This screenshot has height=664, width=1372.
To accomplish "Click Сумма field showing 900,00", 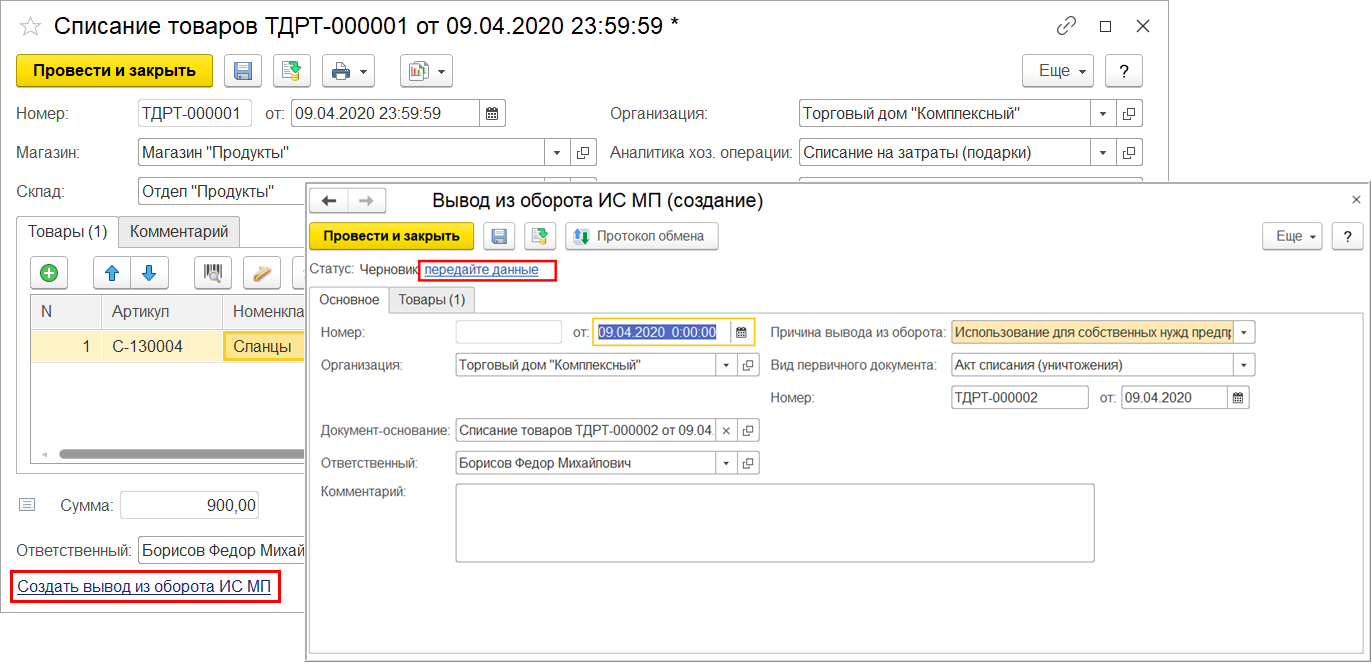I will coord(189,505).
